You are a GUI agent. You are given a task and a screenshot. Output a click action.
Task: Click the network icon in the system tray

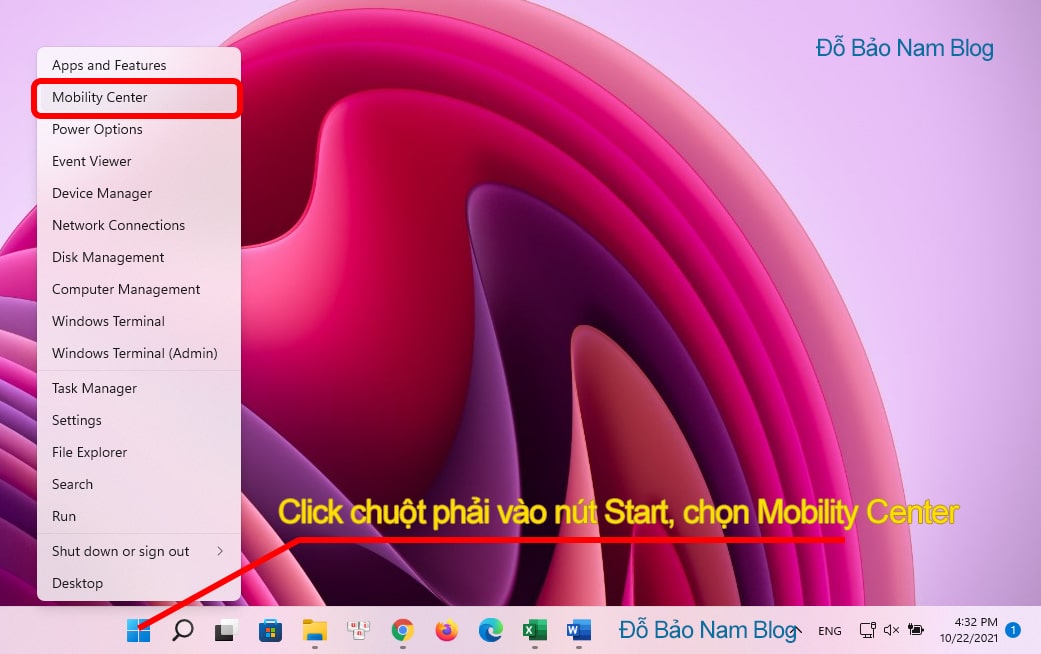coord(868,630)
